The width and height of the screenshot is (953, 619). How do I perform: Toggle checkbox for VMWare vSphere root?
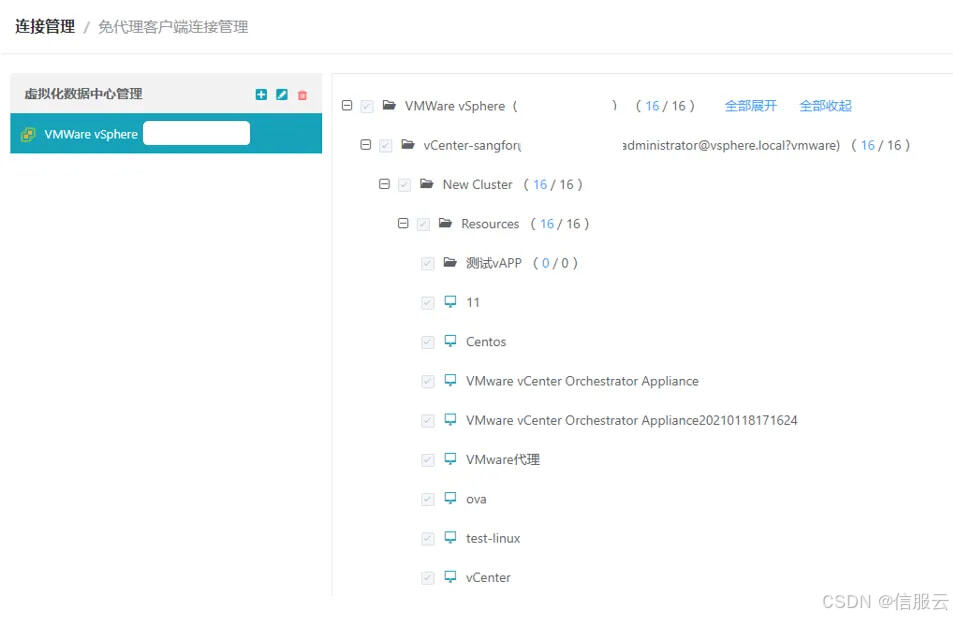pyautogui.click(x=366, y=106)
